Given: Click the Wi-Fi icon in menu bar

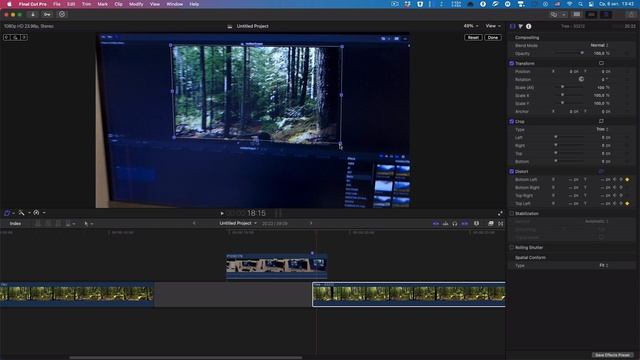Looking at the screenshot, I should coord(569,4).
